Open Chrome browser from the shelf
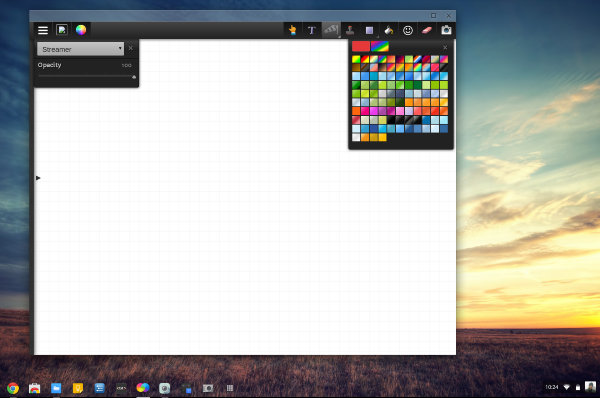 13,388
